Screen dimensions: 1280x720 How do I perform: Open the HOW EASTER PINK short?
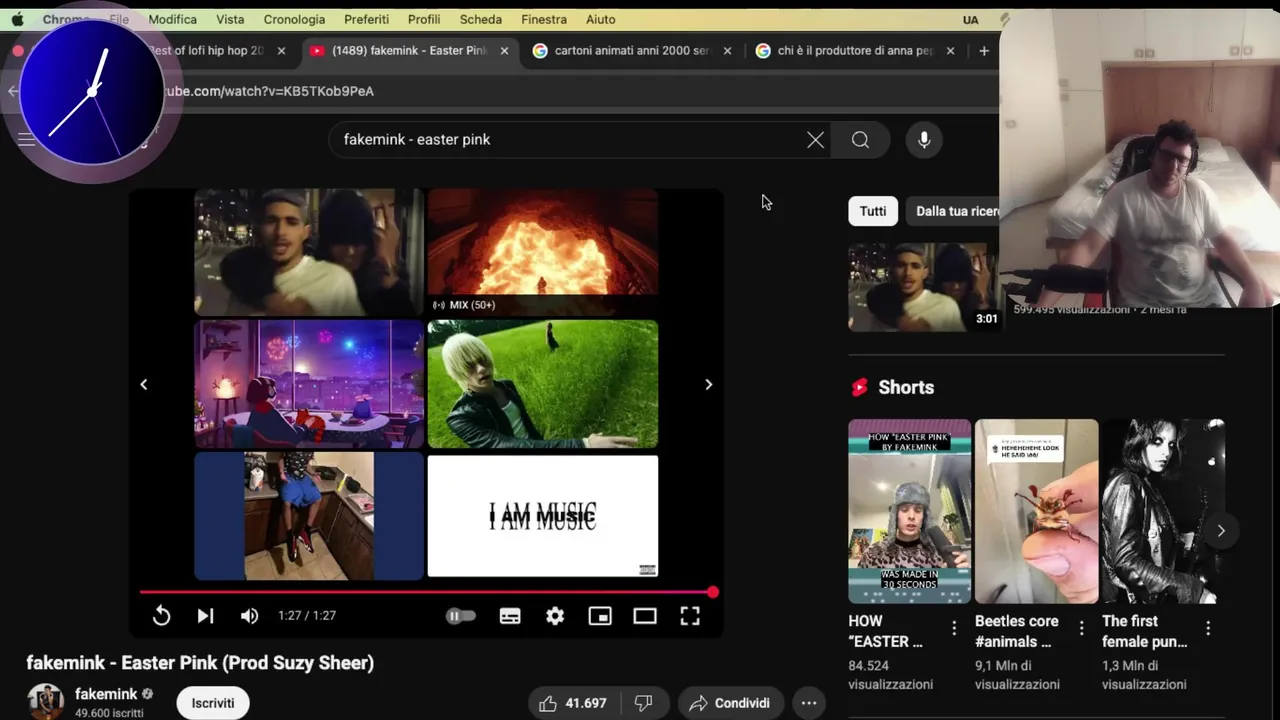tap(909, 511)
